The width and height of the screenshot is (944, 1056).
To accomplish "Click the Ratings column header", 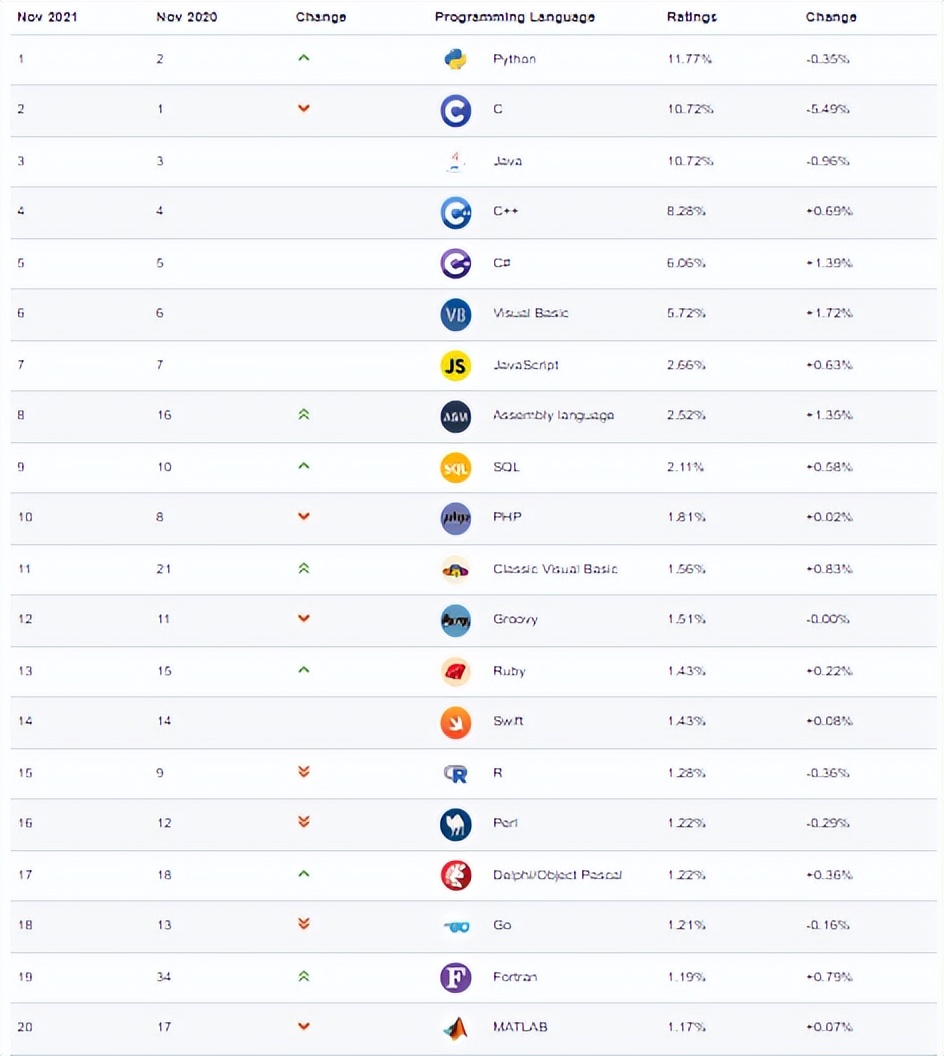I will coord(691,17).
